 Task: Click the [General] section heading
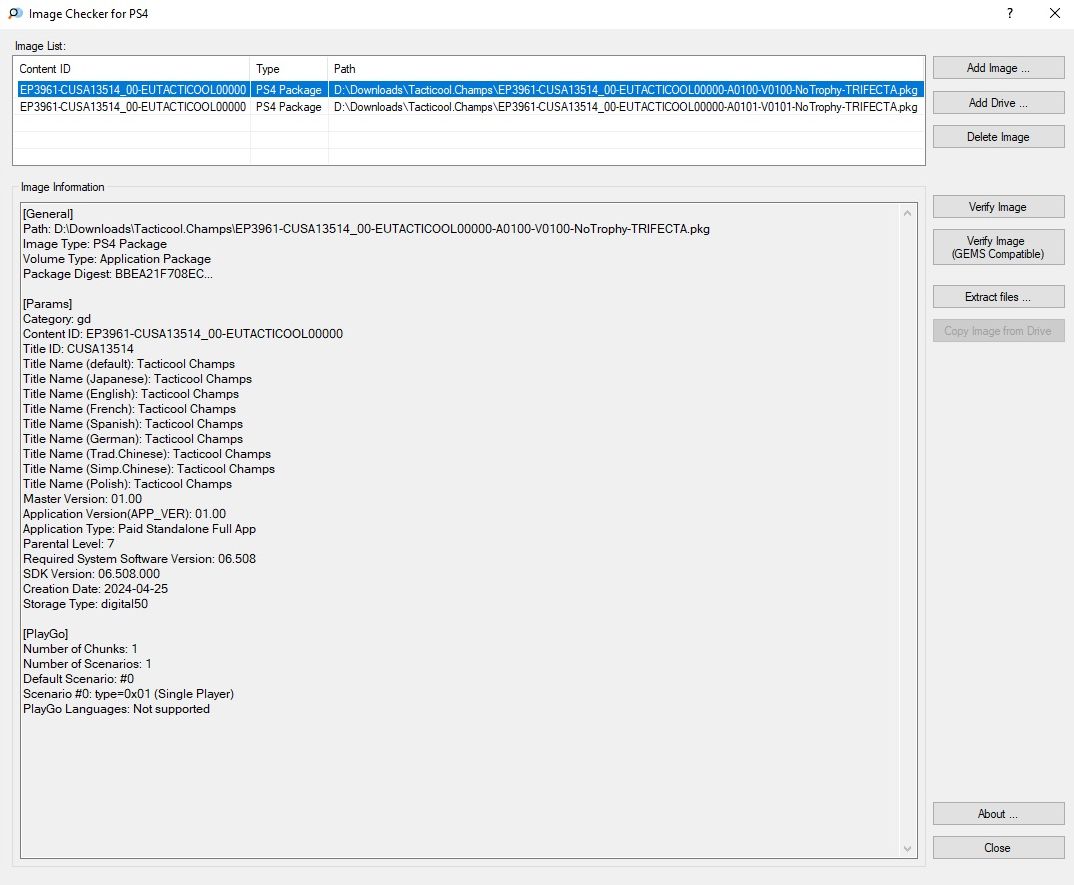tap(48, 214)
